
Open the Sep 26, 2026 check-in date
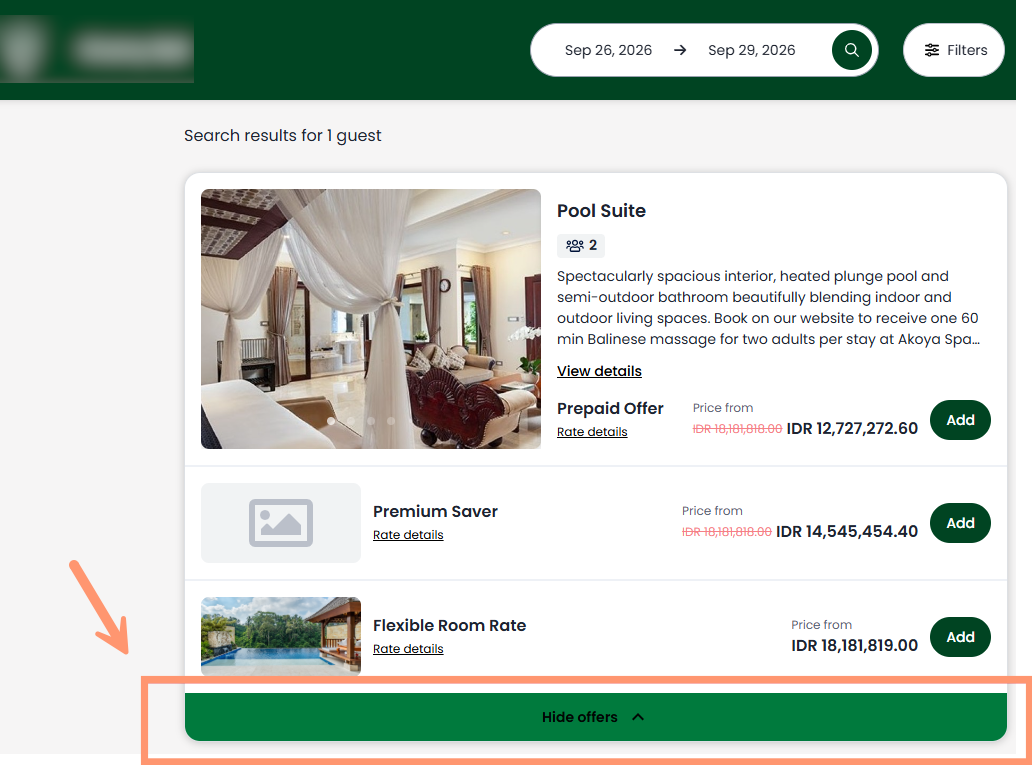click(608, 50)
